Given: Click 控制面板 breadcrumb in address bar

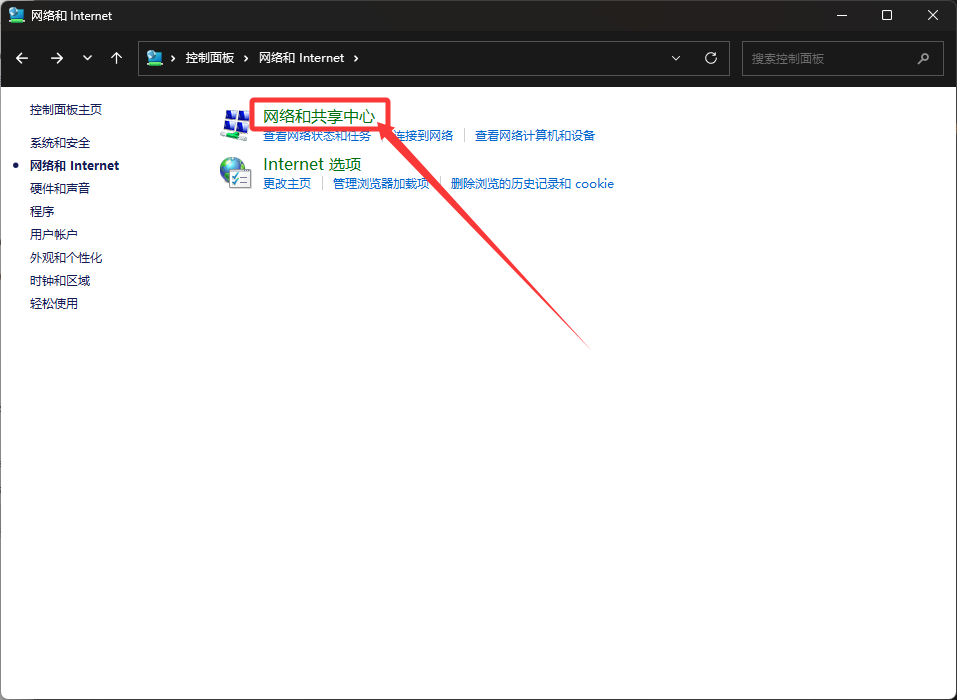Looking at the screenshot, I should [209, 58].
